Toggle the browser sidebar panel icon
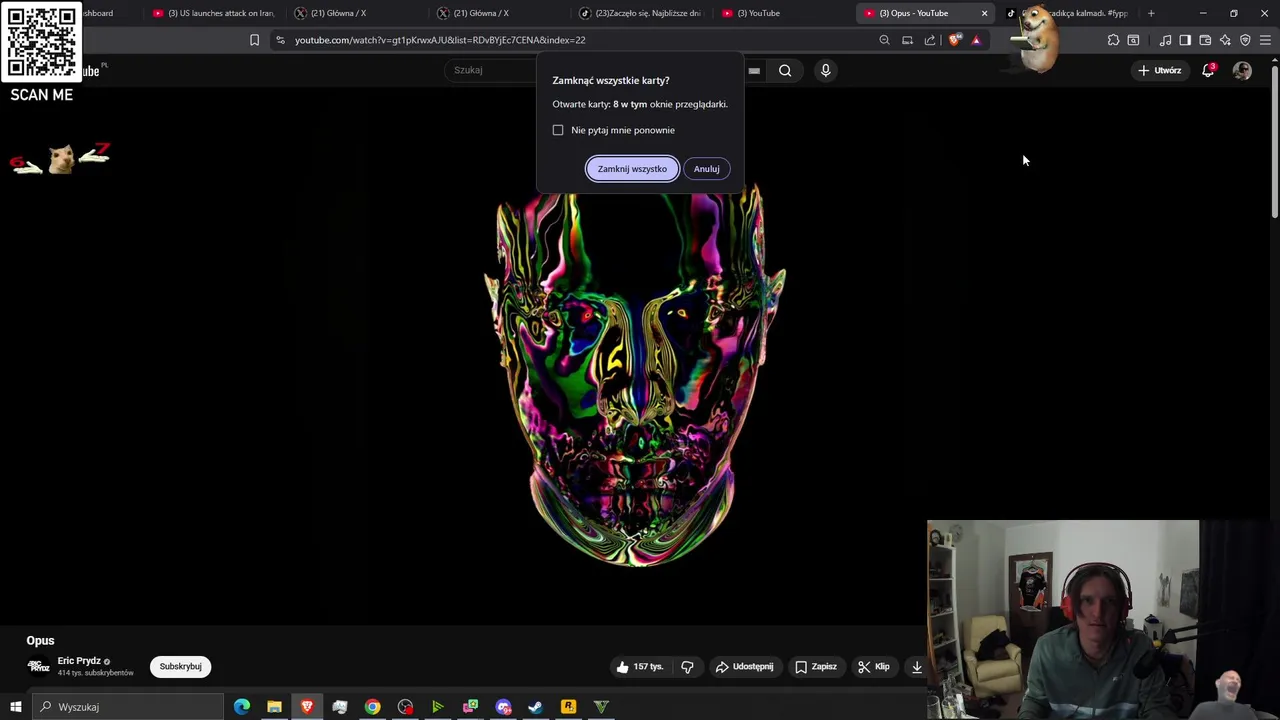 [x=1185, y=40]
